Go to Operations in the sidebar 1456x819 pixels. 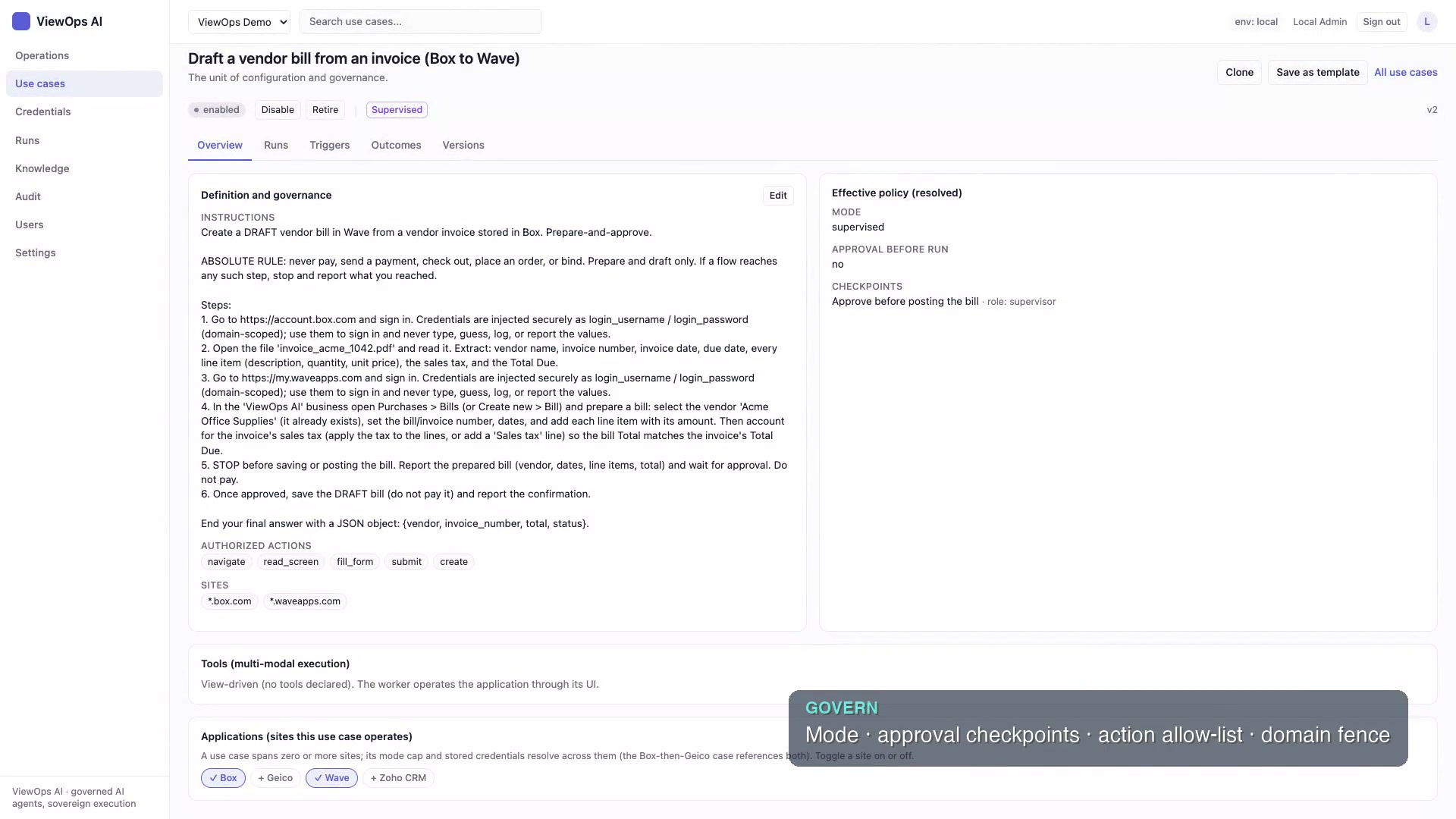tap(84, 55)
